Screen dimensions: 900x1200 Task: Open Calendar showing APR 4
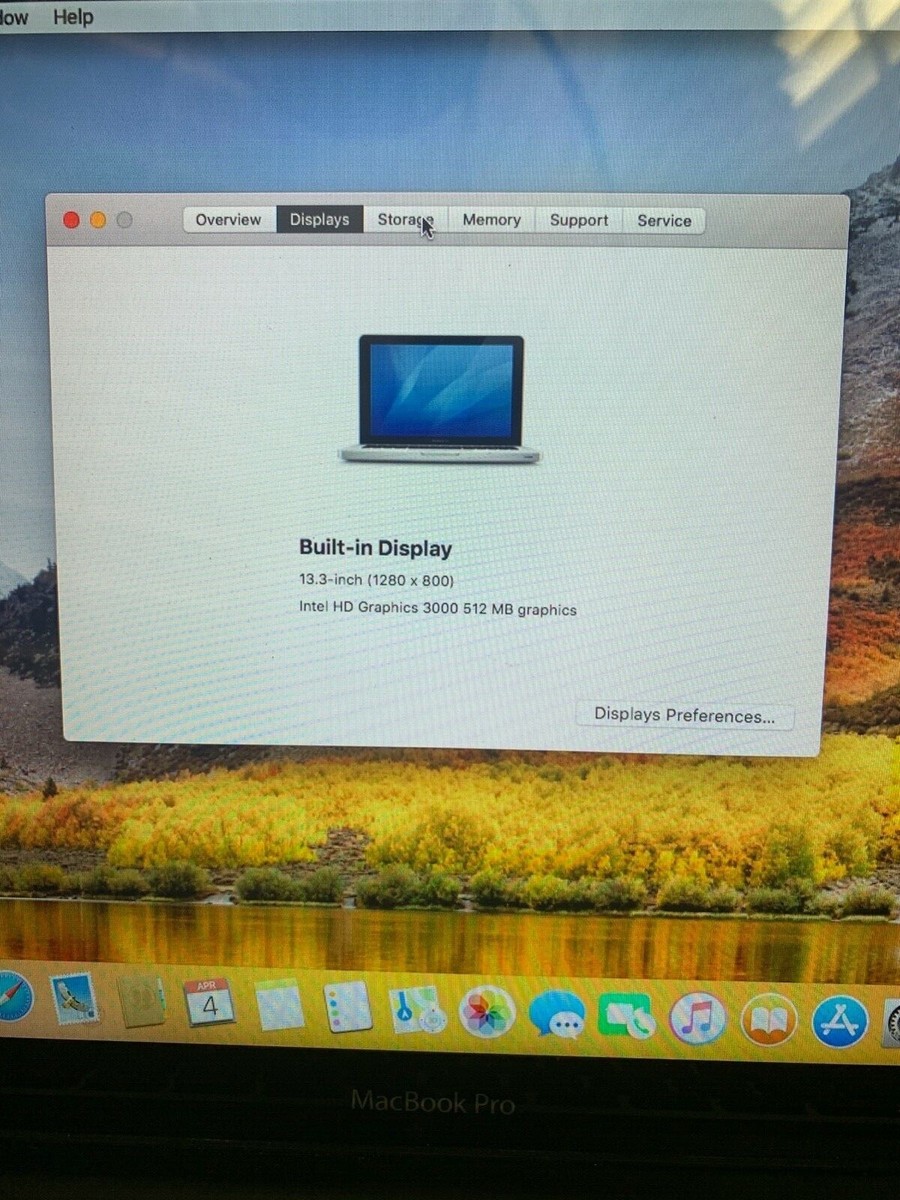209,1002
